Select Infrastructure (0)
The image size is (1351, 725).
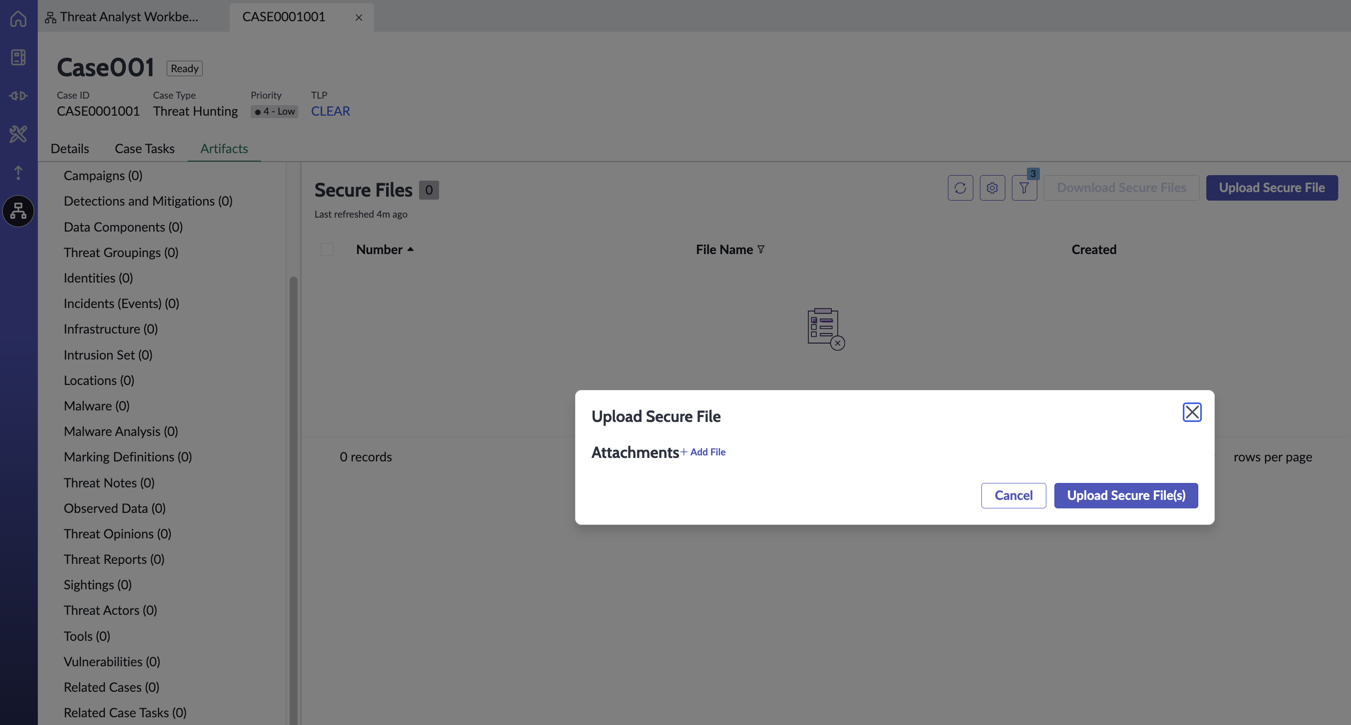111,329
